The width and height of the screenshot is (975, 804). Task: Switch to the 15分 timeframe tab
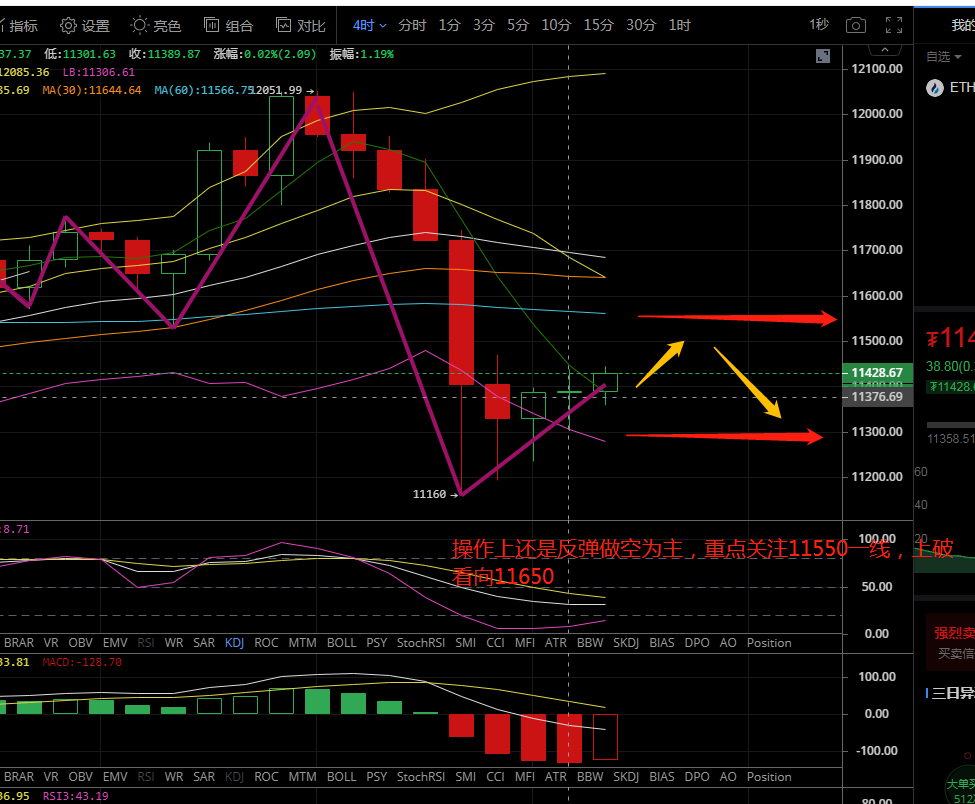pyautogui.click(x=598, y=25)
